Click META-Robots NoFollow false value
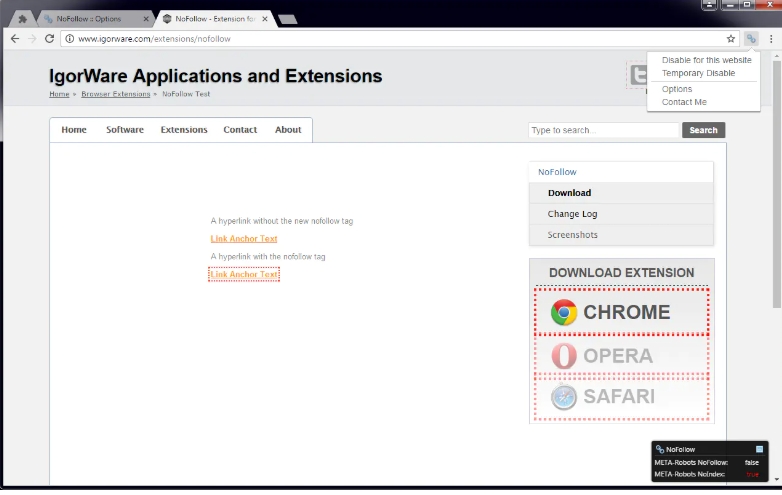The height and width of the screenshot is (495, 782). [752, 463]
